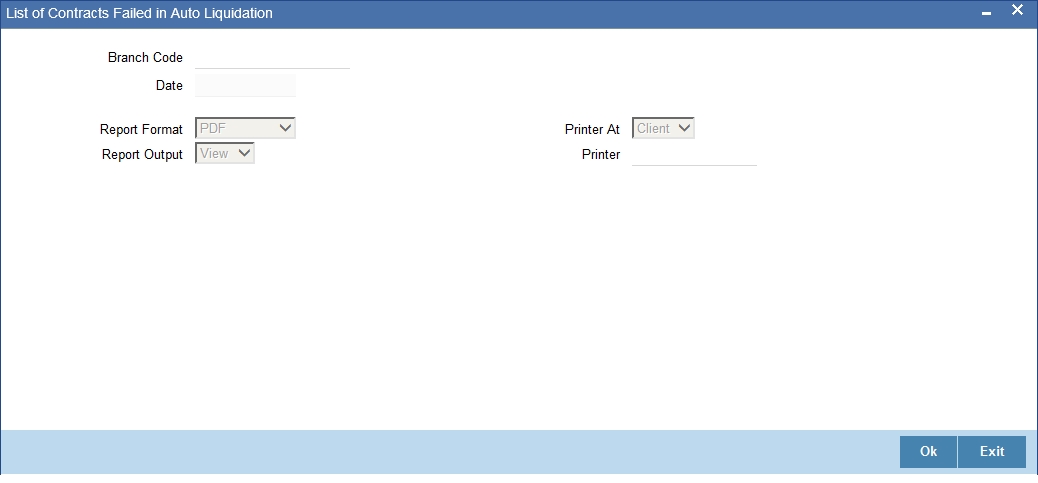Viewport: 1038px width, 483px height.
Task: Click the Printer At label
Action: 592,129
